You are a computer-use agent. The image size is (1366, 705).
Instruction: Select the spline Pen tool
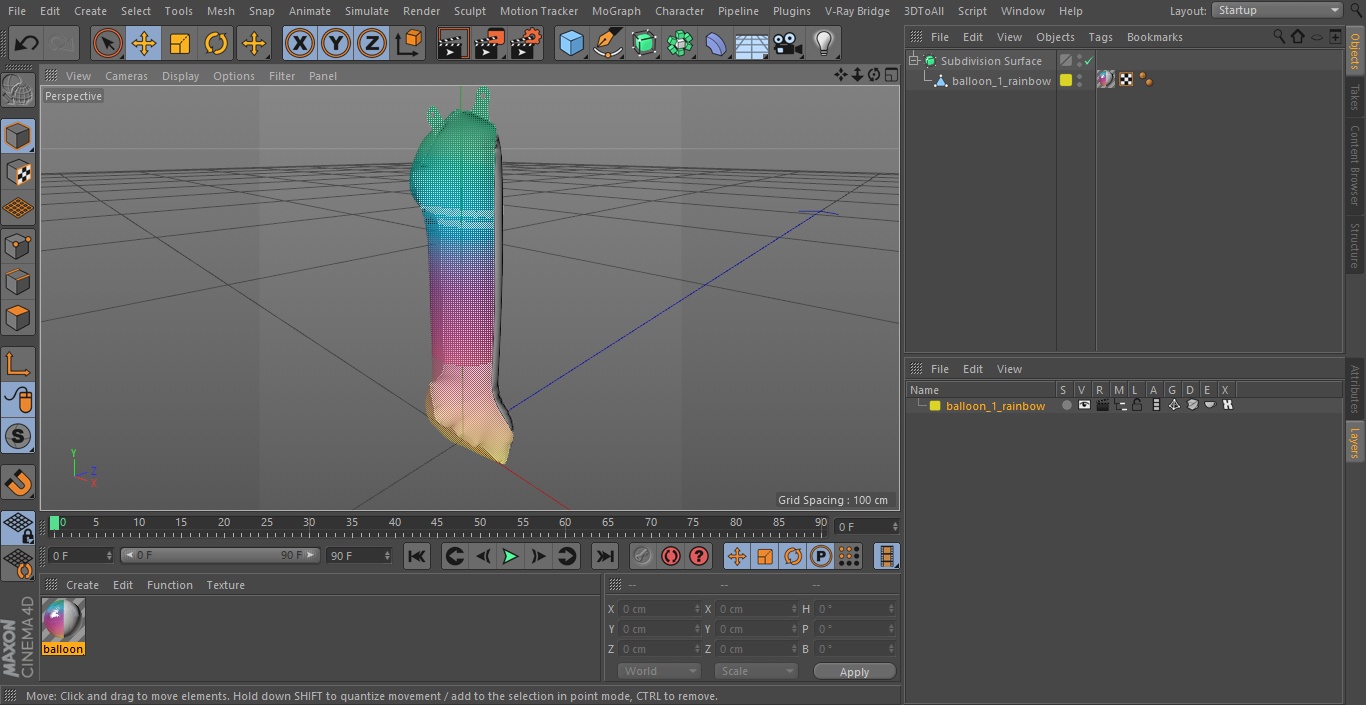click(x=607, y=44)
